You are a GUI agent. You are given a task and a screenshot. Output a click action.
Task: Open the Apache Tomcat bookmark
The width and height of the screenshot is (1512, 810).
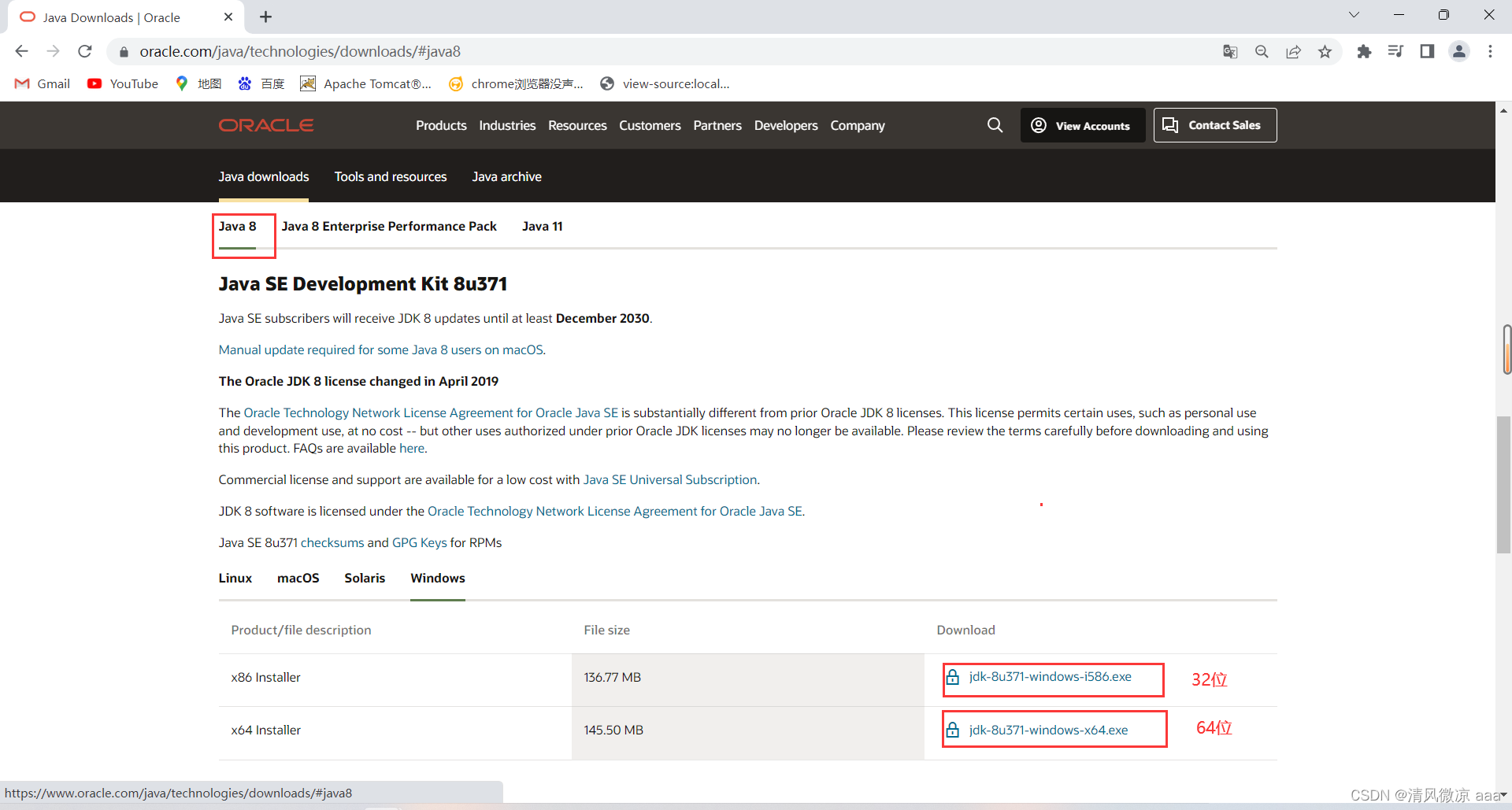pyautogui.click(x=366, y=83)
